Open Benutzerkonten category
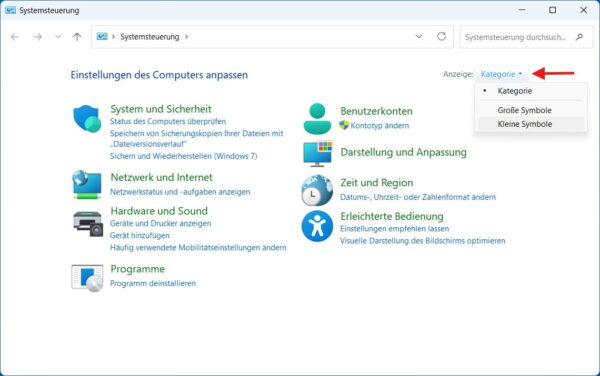The height and width of the screenshot is (376, 600). (x=377, y=111)
